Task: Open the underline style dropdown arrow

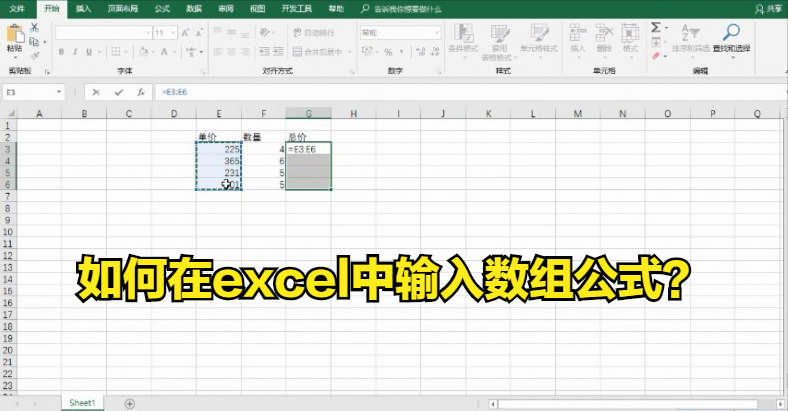Action: coord(99,52)
